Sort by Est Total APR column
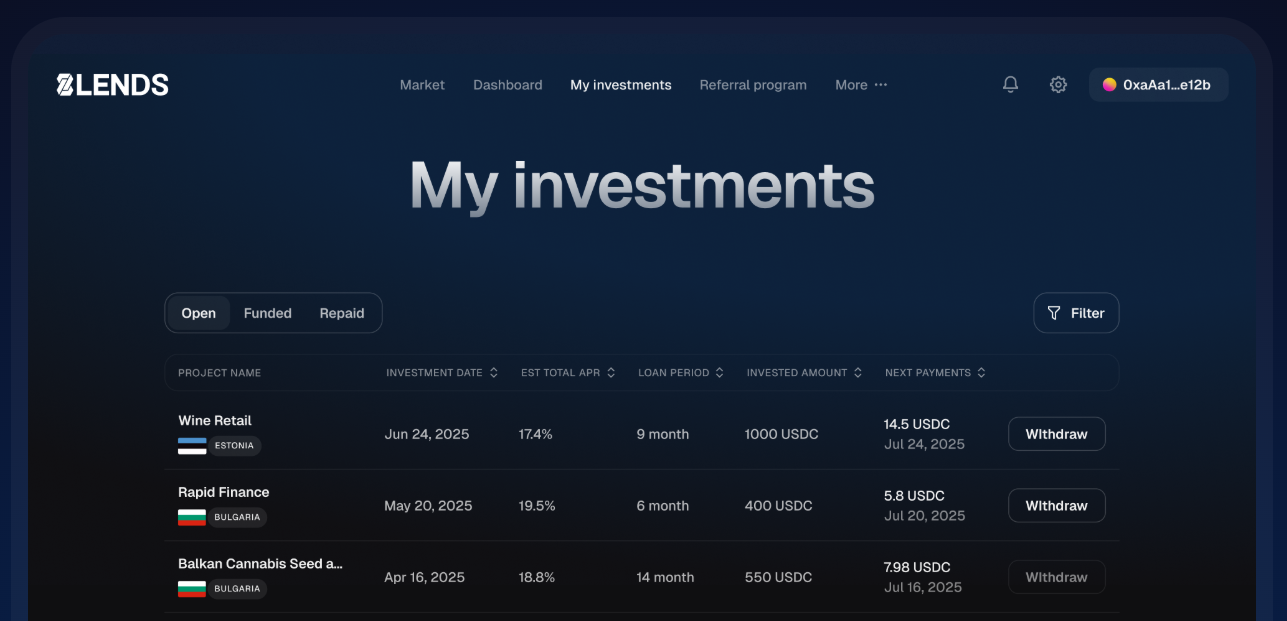This screenshot has width=1287, height=621. [612, 372]
